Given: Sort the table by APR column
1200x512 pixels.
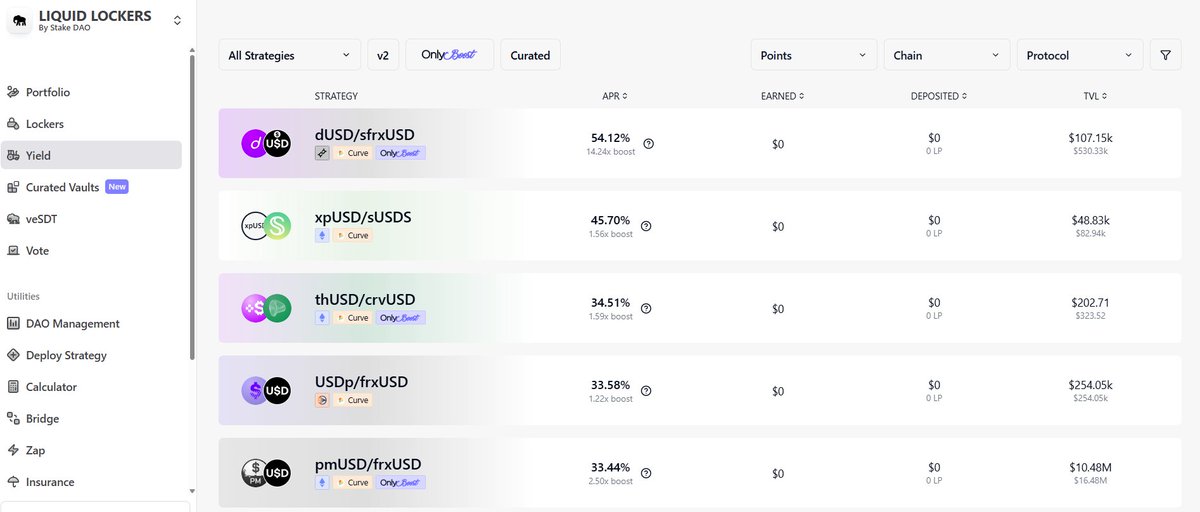Looking at the screenshot, I should [x=615, y=96].
